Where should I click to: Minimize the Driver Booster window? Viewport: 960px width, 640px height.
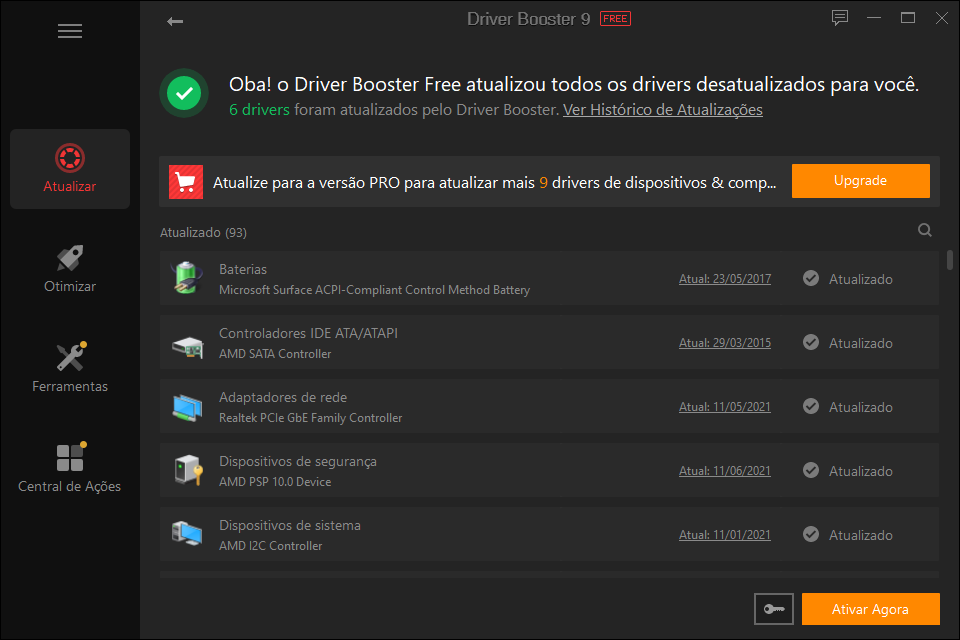tap(874, 18)
